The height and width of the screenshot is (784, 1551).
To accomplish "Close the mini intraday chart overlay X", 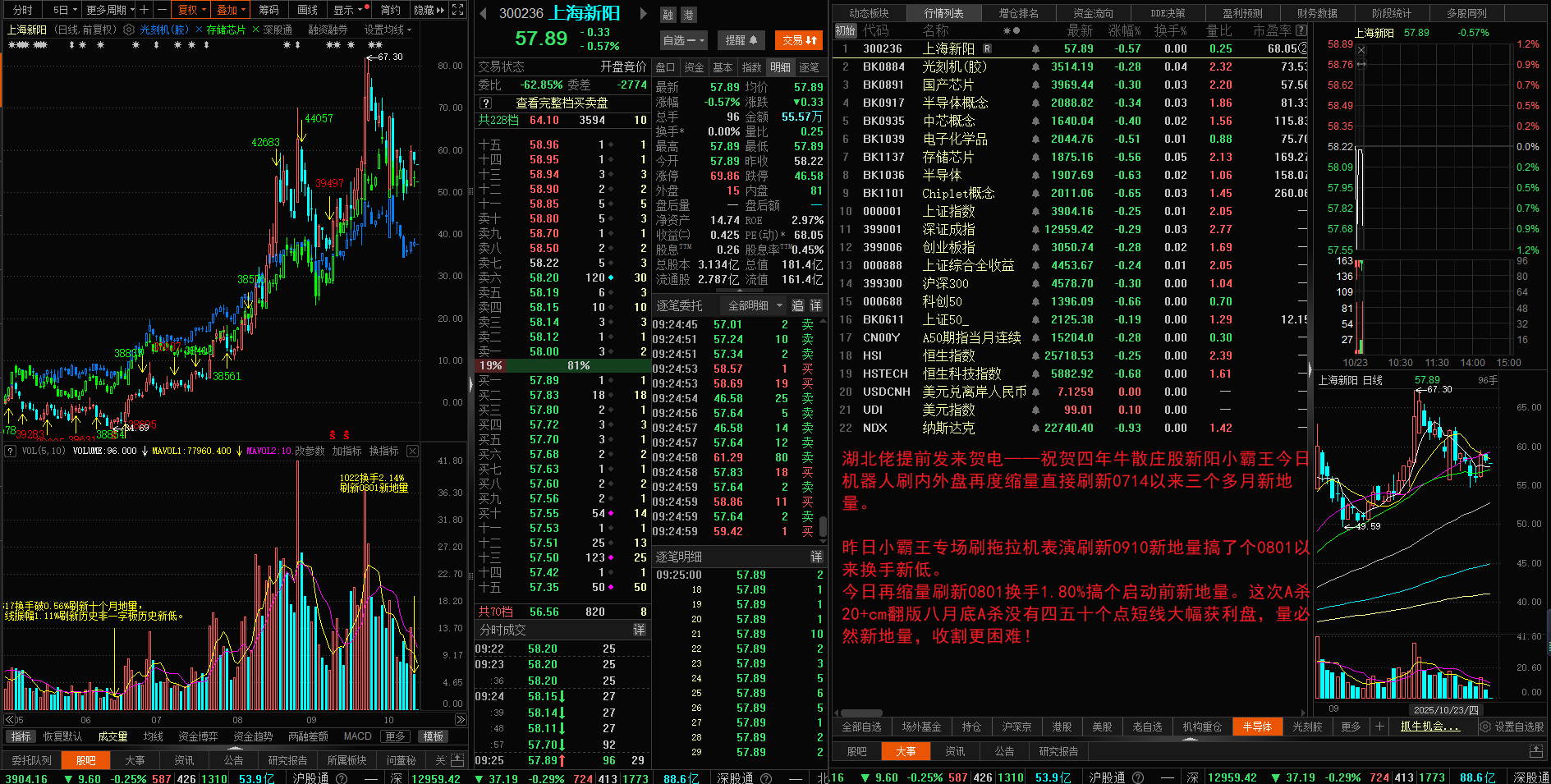I will click(1361, 50).
